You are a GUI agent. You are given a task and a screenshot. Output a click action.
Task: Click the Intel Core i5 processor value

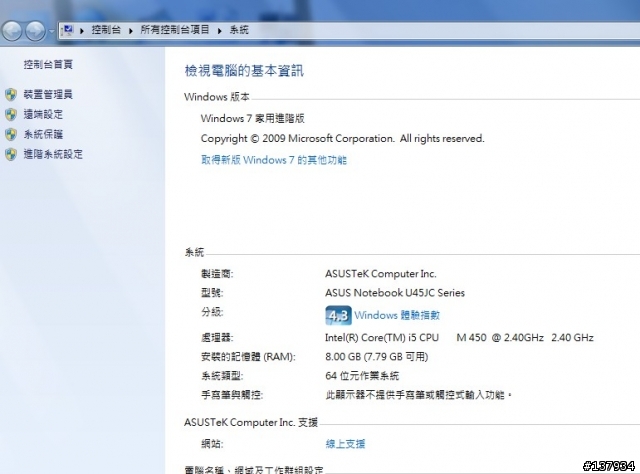[x=459, y=338]
